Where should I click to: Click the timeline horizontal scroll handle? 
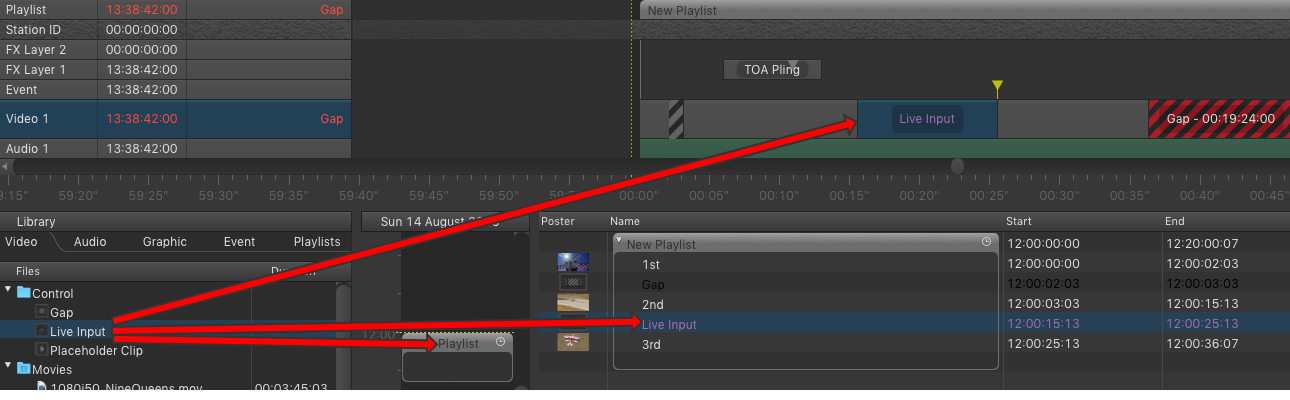[958, 166]
